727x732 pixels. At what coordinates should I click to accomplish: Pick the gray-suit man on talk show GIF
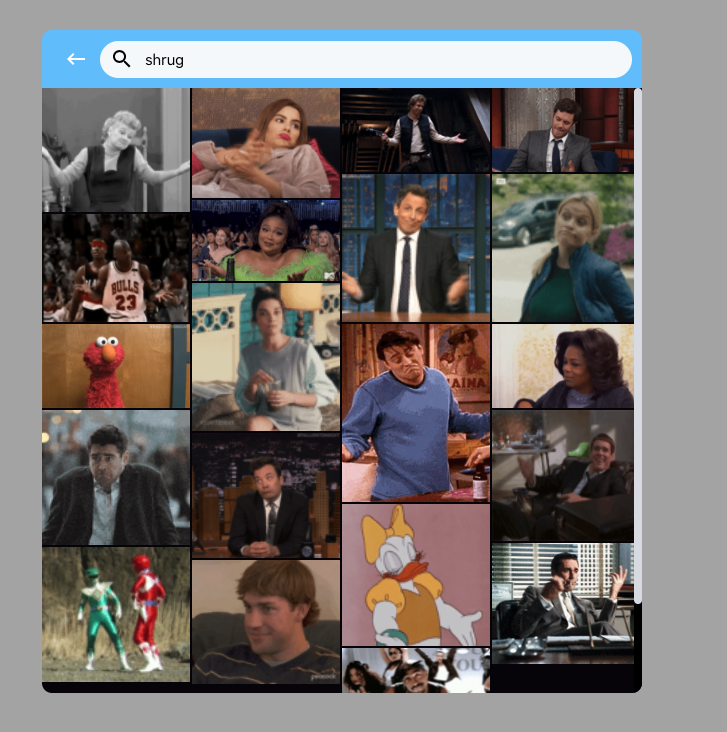point(563,130)
